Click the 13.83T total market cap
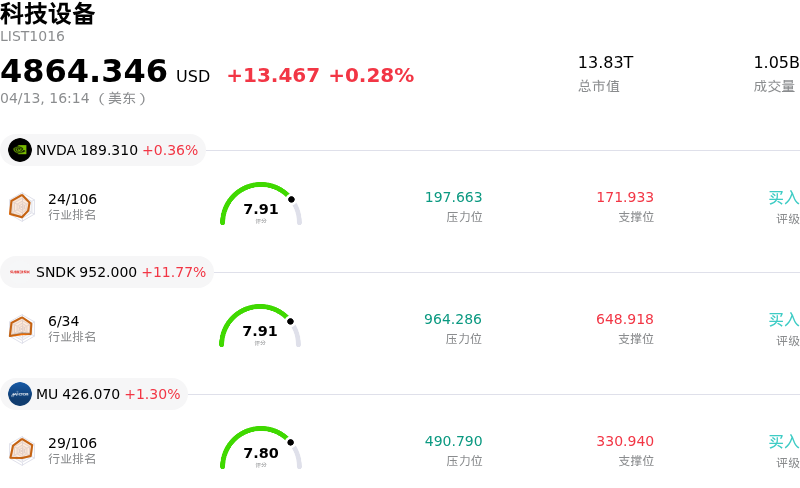This screenshot has height=488, width=800. tap(605, 63)
